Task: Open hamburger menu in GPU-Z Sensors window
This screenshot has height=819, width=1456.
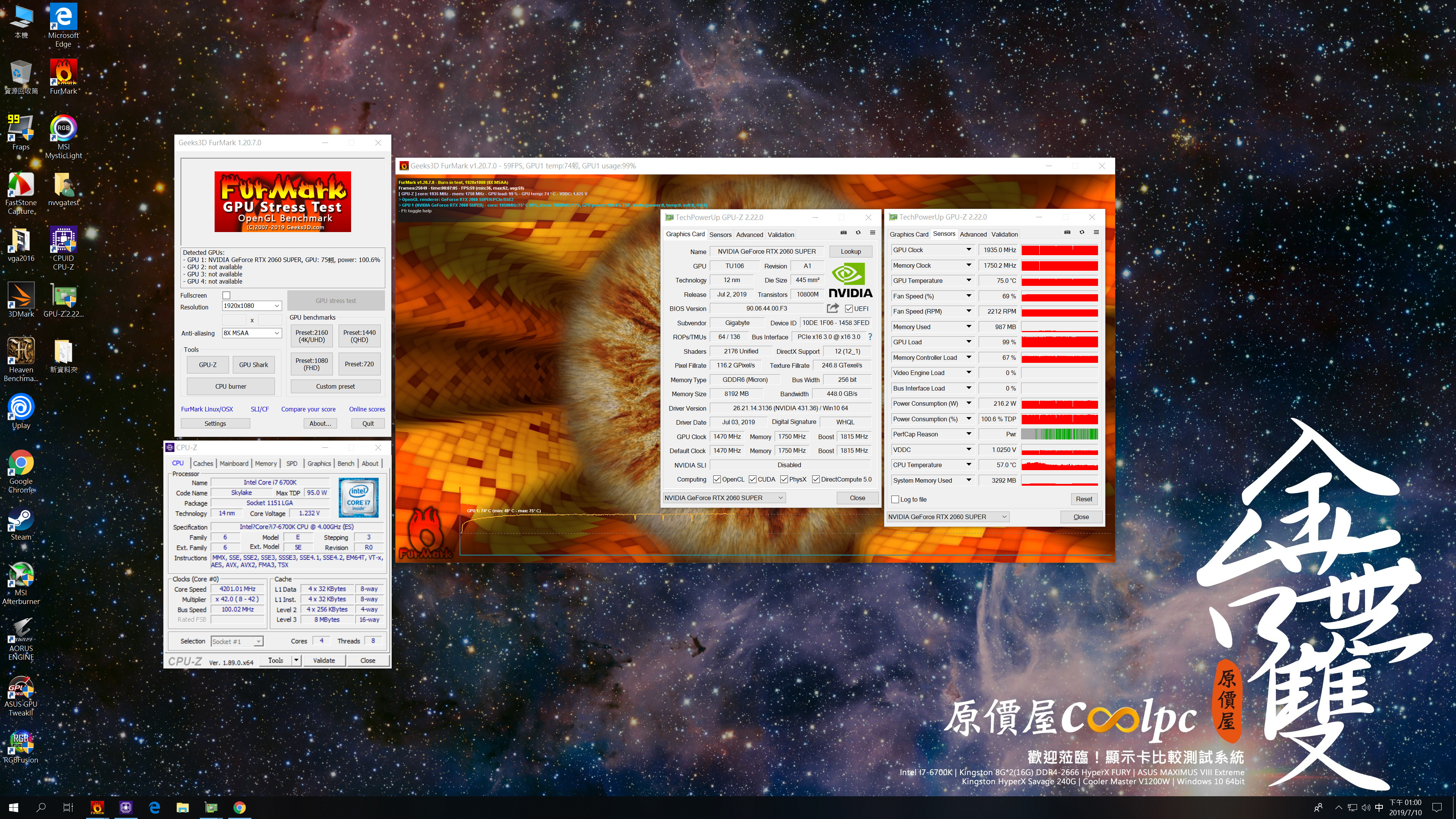Action: click(x=1097, y=232)
